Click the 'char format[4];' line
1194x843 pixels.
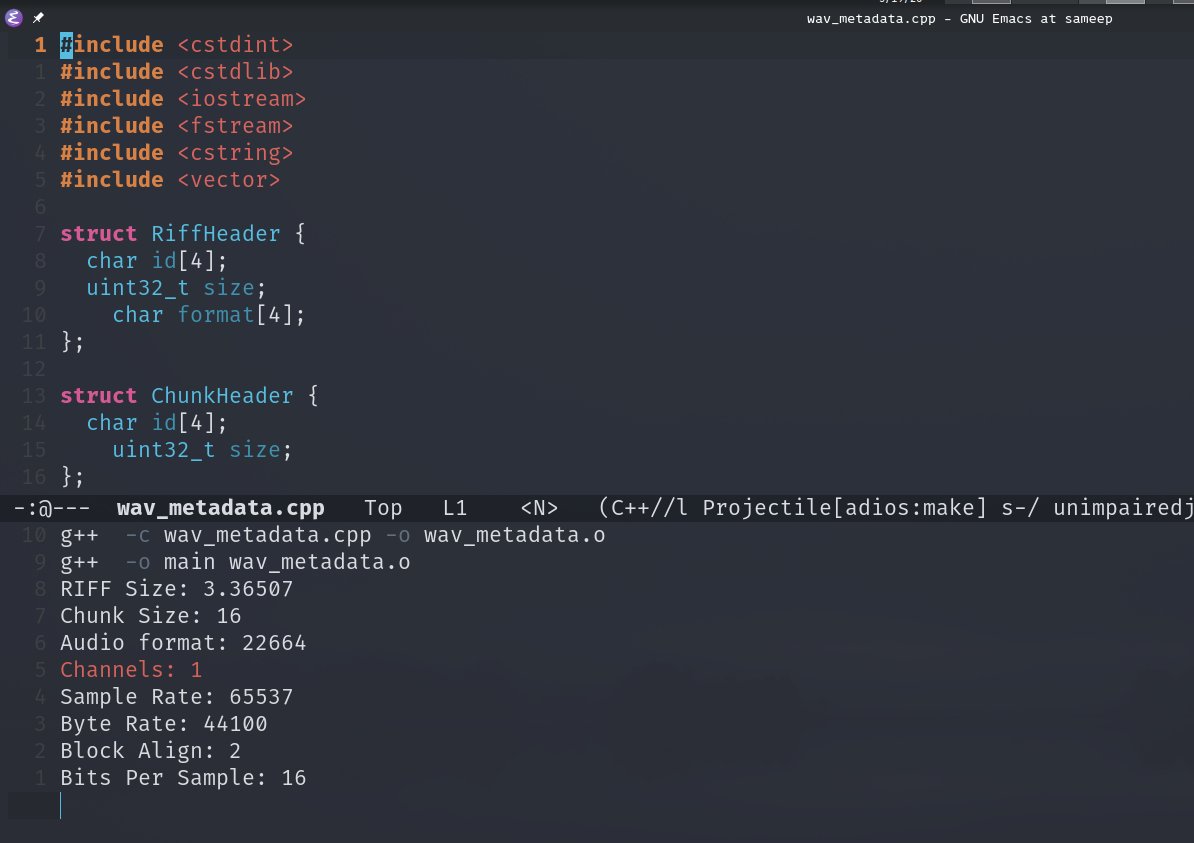click(209, 315)
